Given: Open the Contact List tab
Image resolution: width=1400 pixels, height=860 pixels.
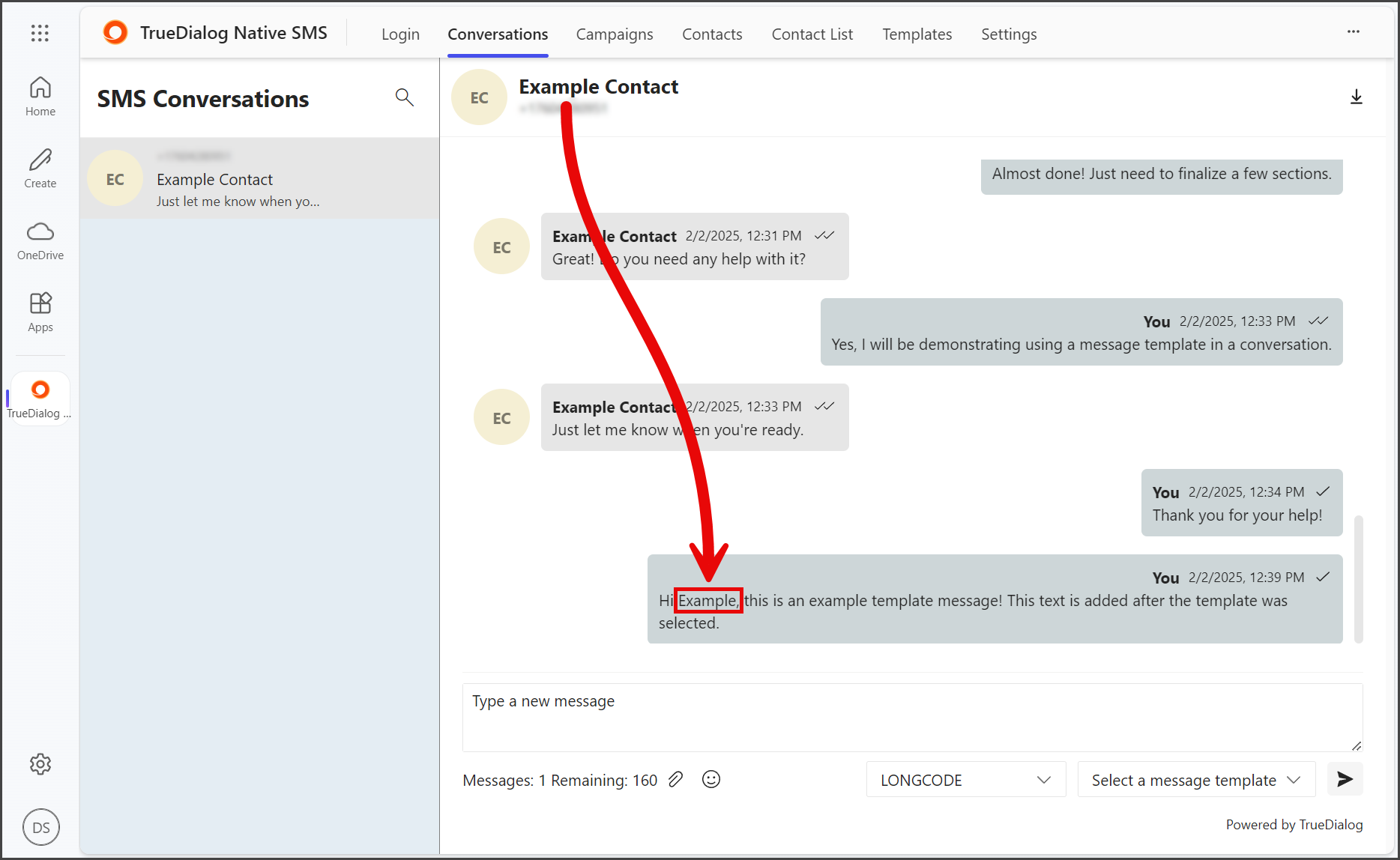Looking at the screenshot, I should (812, 34).
